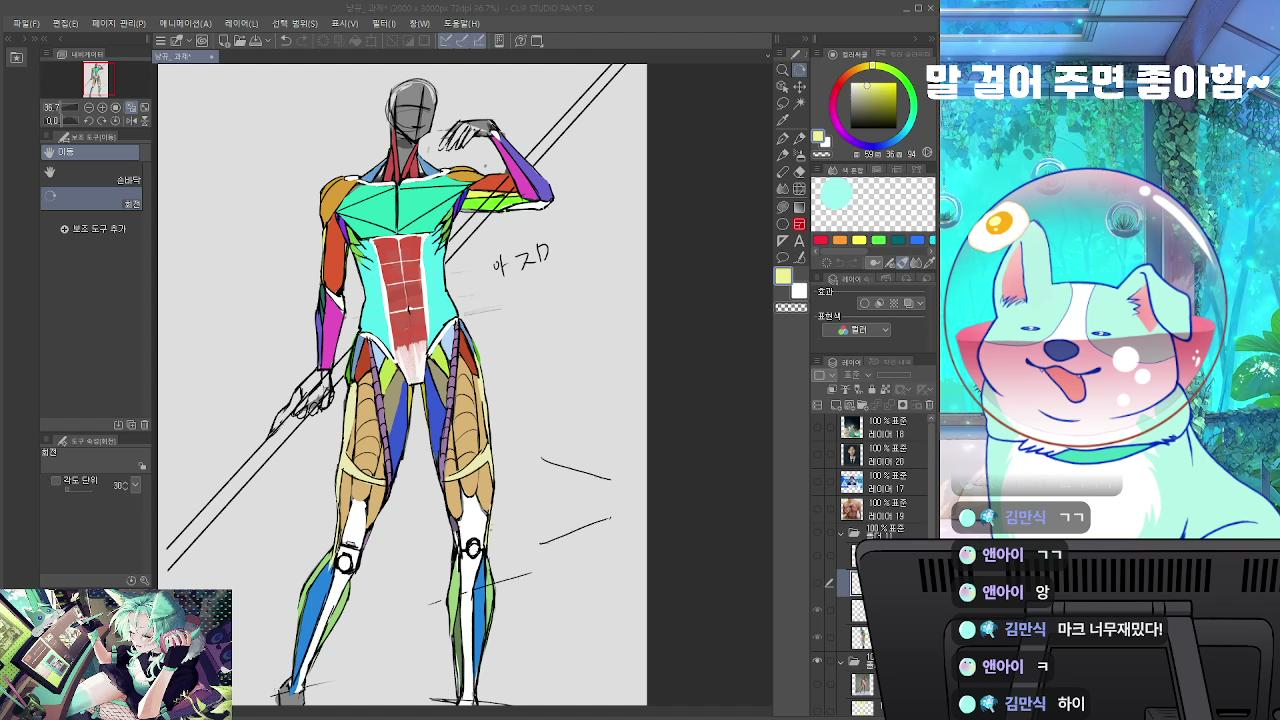Open the angle step value dropdown
This screenshot has width=1280, height=720.
click(135, 485)
